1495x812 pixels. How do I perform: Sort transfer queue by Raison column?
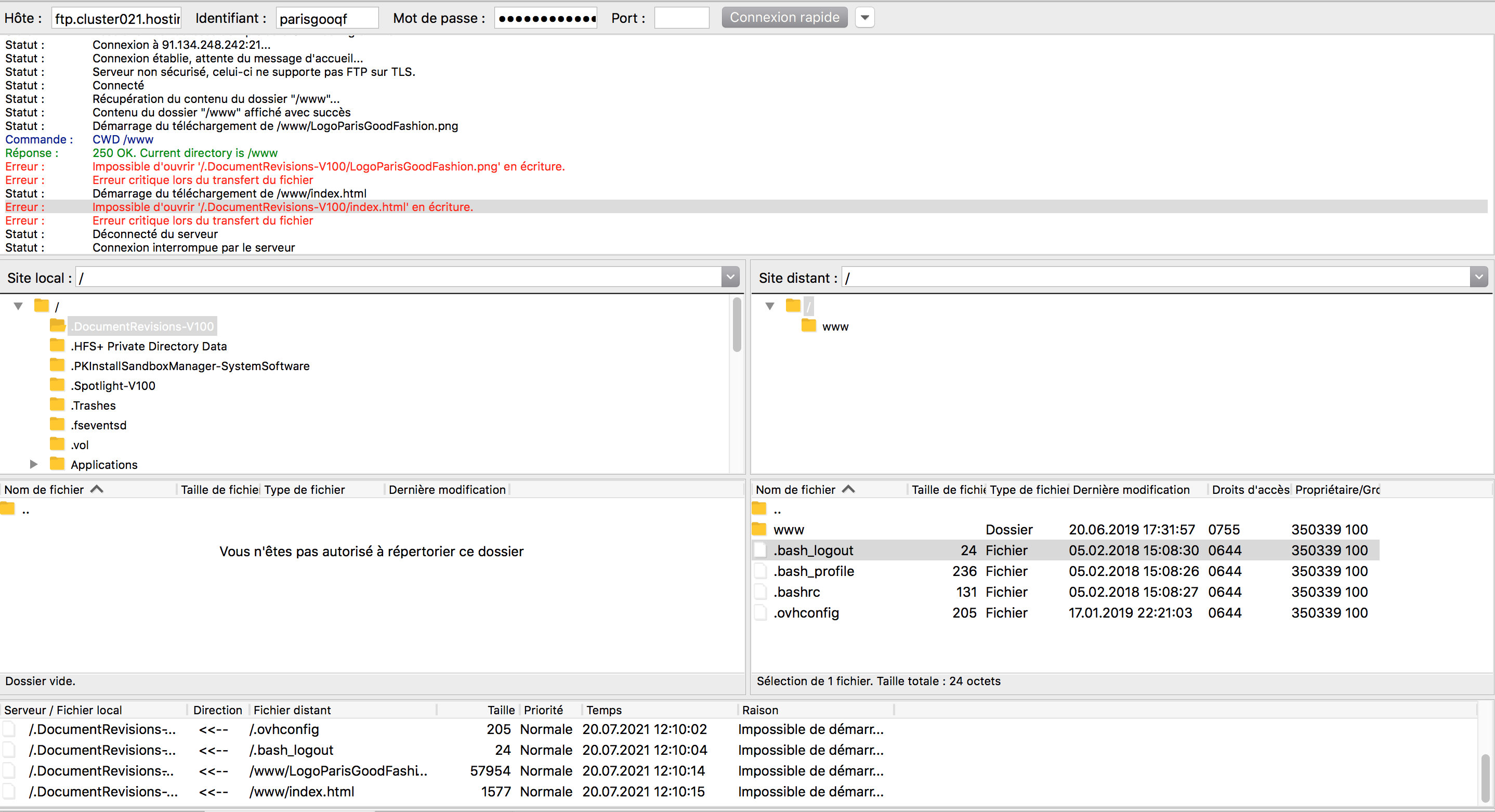coord(760,710)
